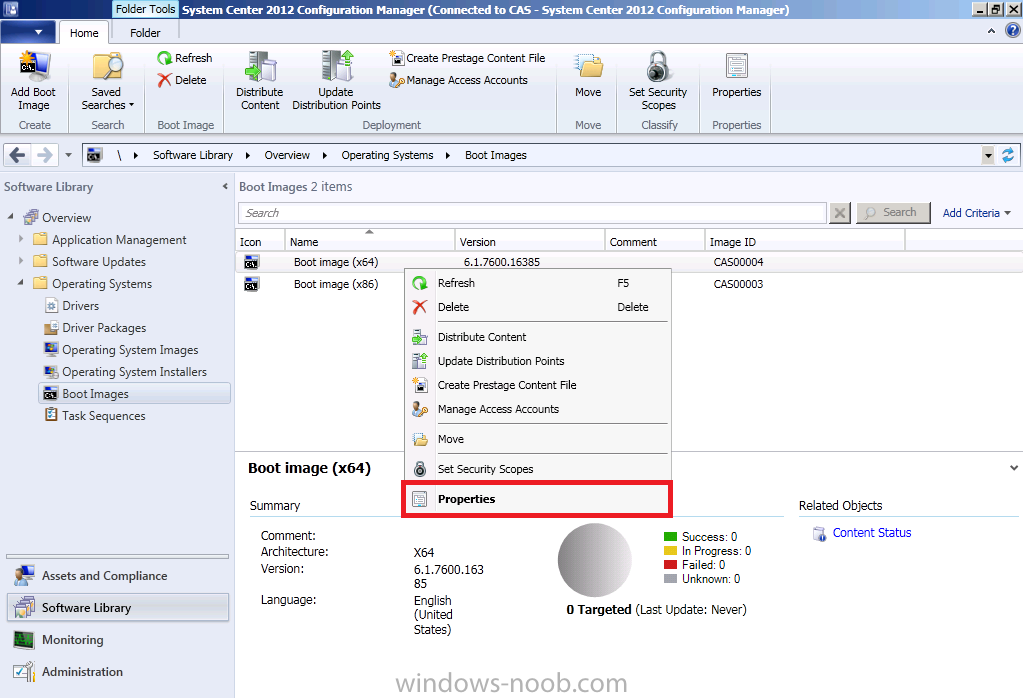1023x698 pixels.
Task: Open the application menu dropdown button
Action: click(x=26, y=31)
